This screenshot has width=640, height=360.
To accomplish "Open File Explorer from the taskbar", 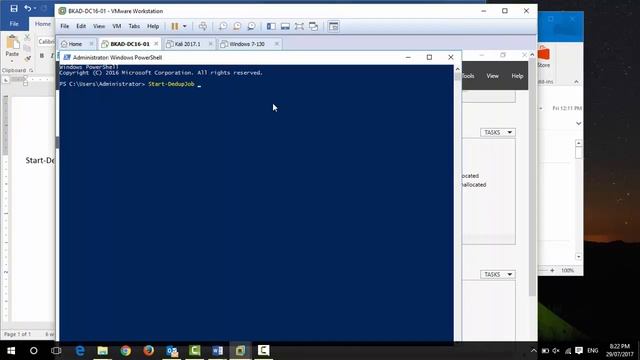I will point(102,351).
